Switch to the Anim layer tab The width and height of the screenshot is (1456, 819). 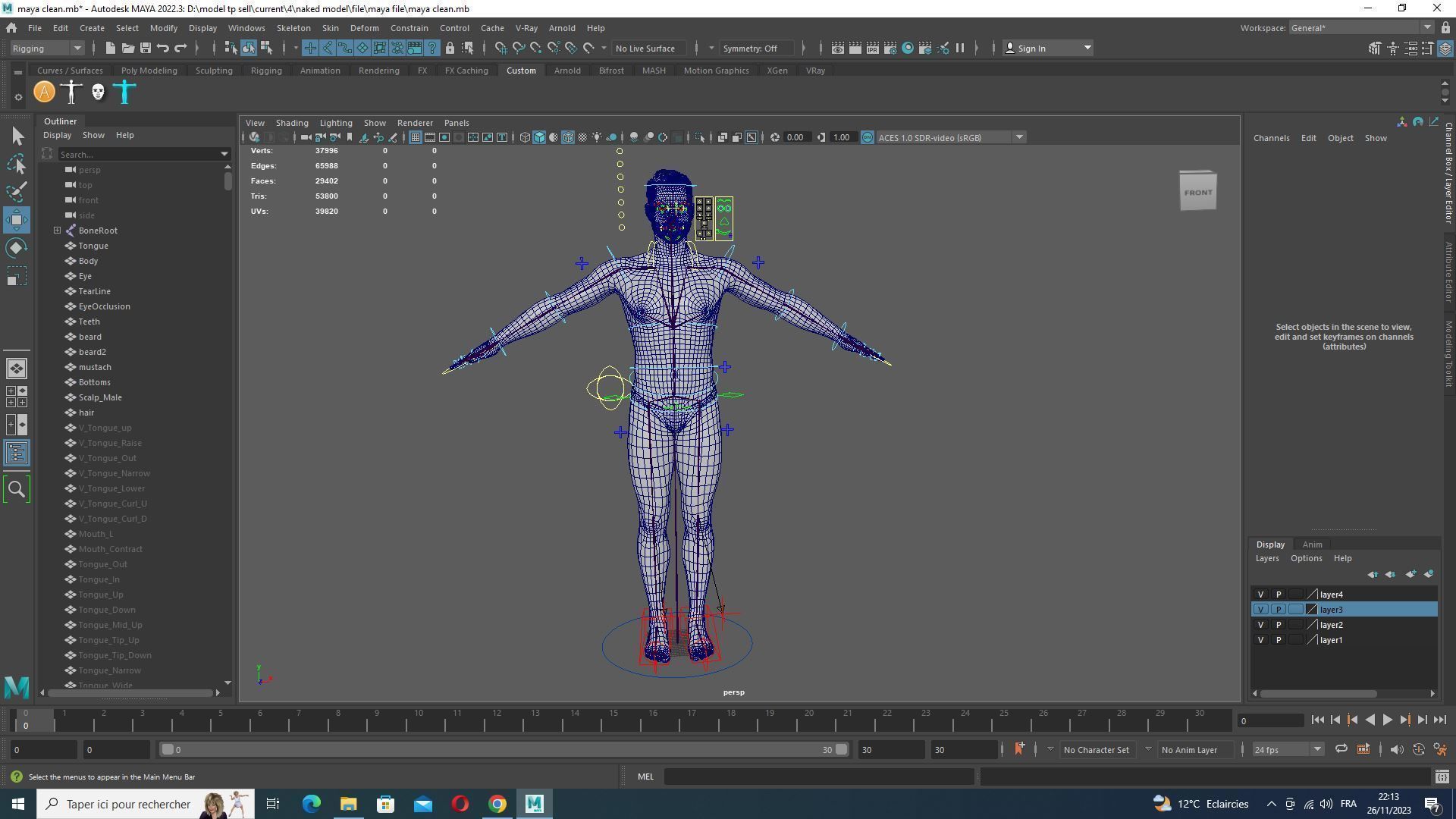click(1312, 544)
